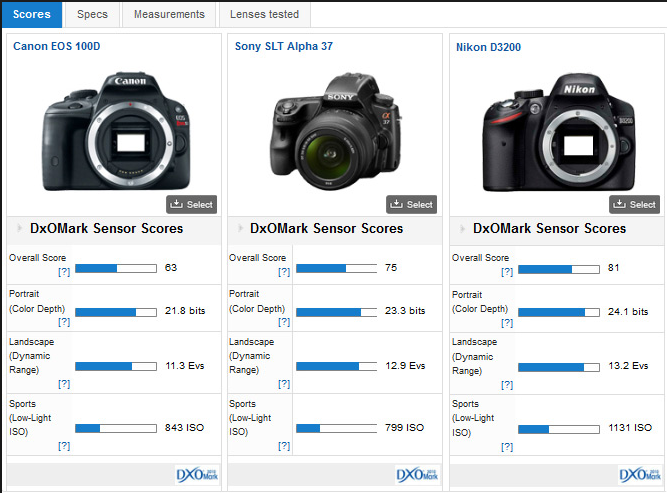Collapse Canon's DxOMark Sensor Scores arrow
The width and height of the screenshot is (667, 493).
tap(18, 229)
